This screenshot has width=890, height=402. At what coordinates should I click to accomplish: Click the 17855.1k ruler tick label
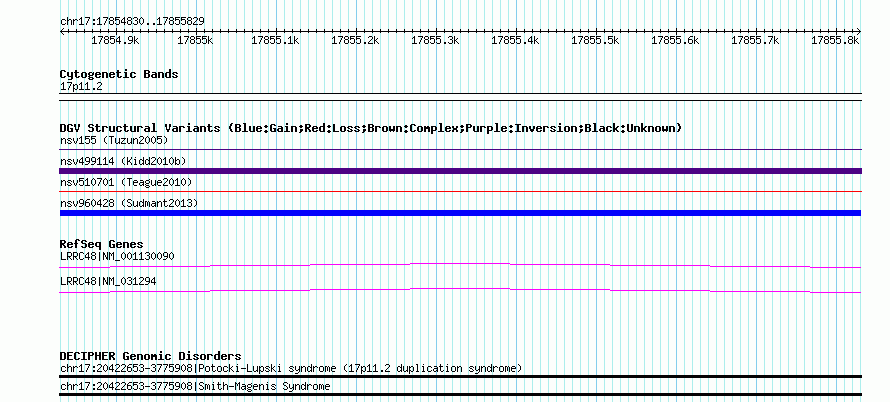[x=275, y=40]
